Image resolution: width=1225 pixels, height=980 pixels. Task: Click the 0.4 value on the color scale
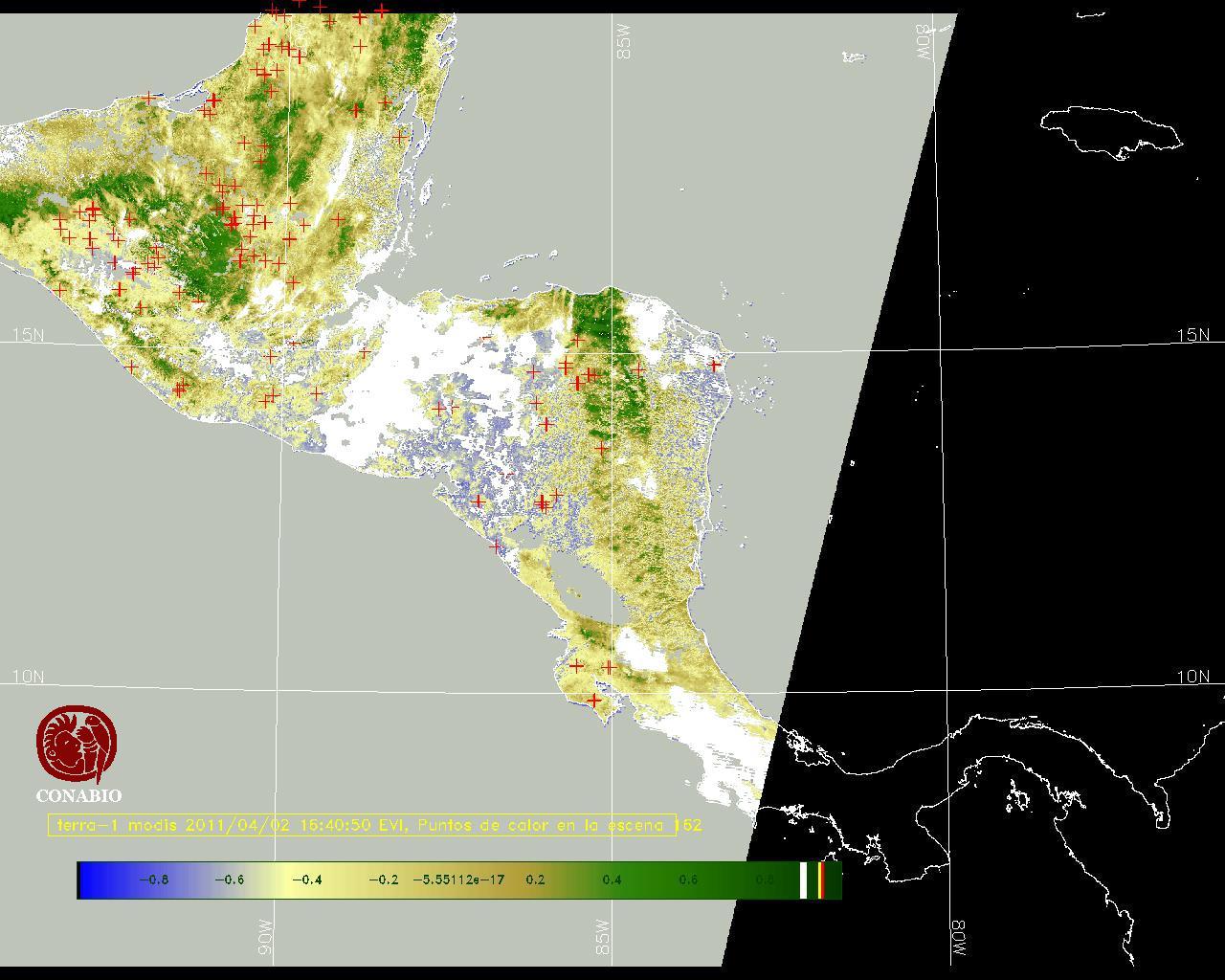click(612, 880)
